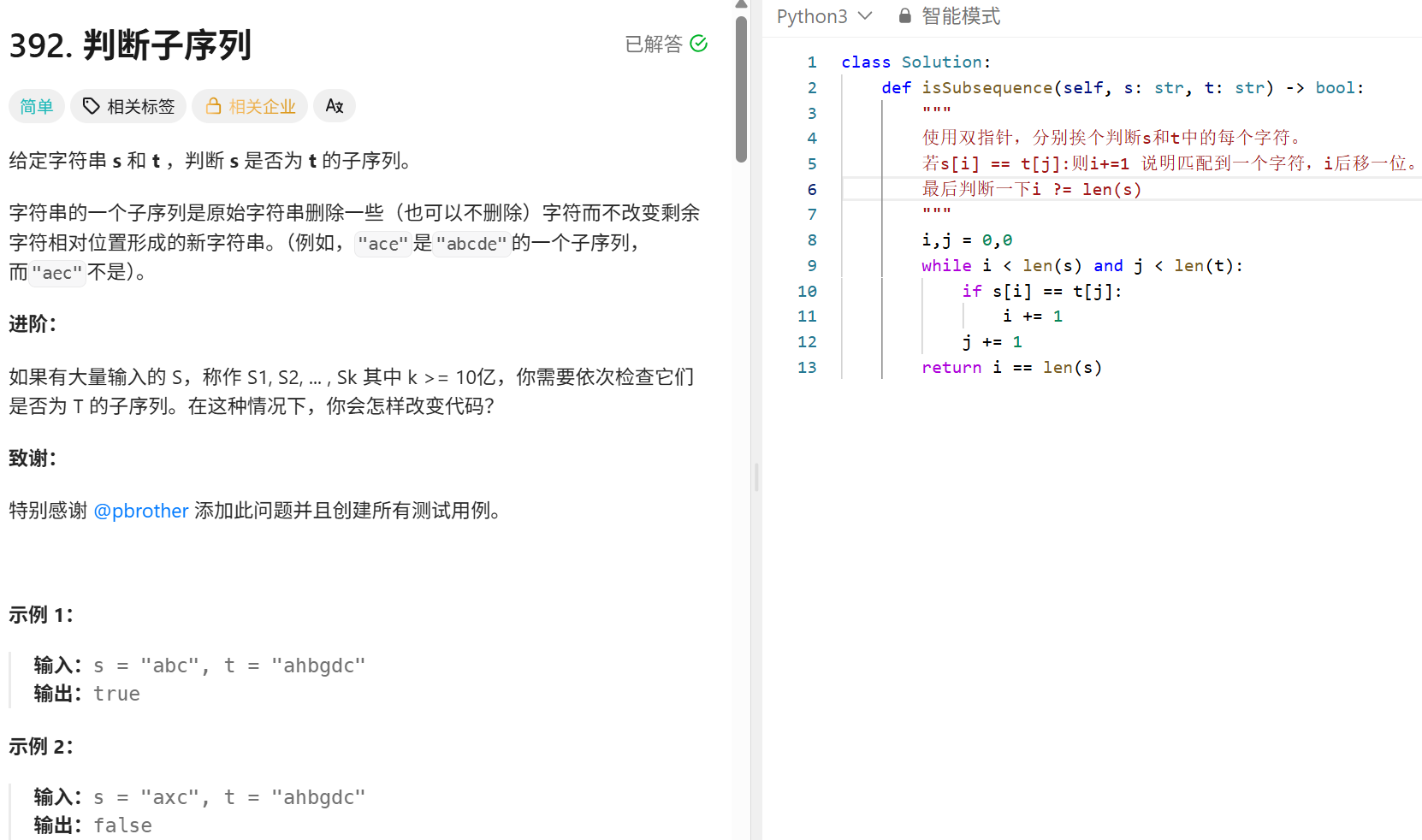Click the title 392. 判断子序列
Viewport: 1422px width, 840px height.
(x=130, y=45)
